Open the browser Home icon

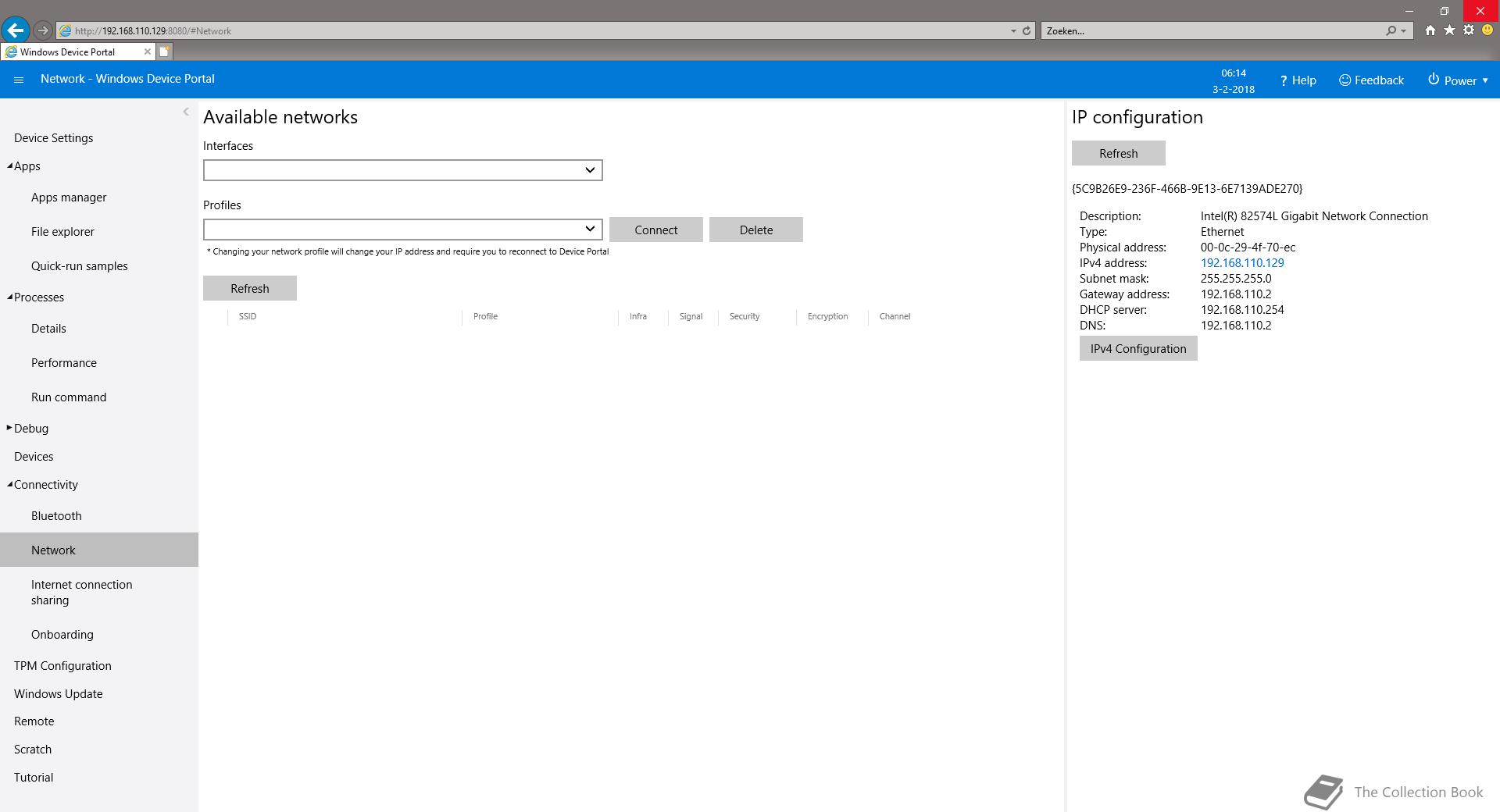point(1430,30)
